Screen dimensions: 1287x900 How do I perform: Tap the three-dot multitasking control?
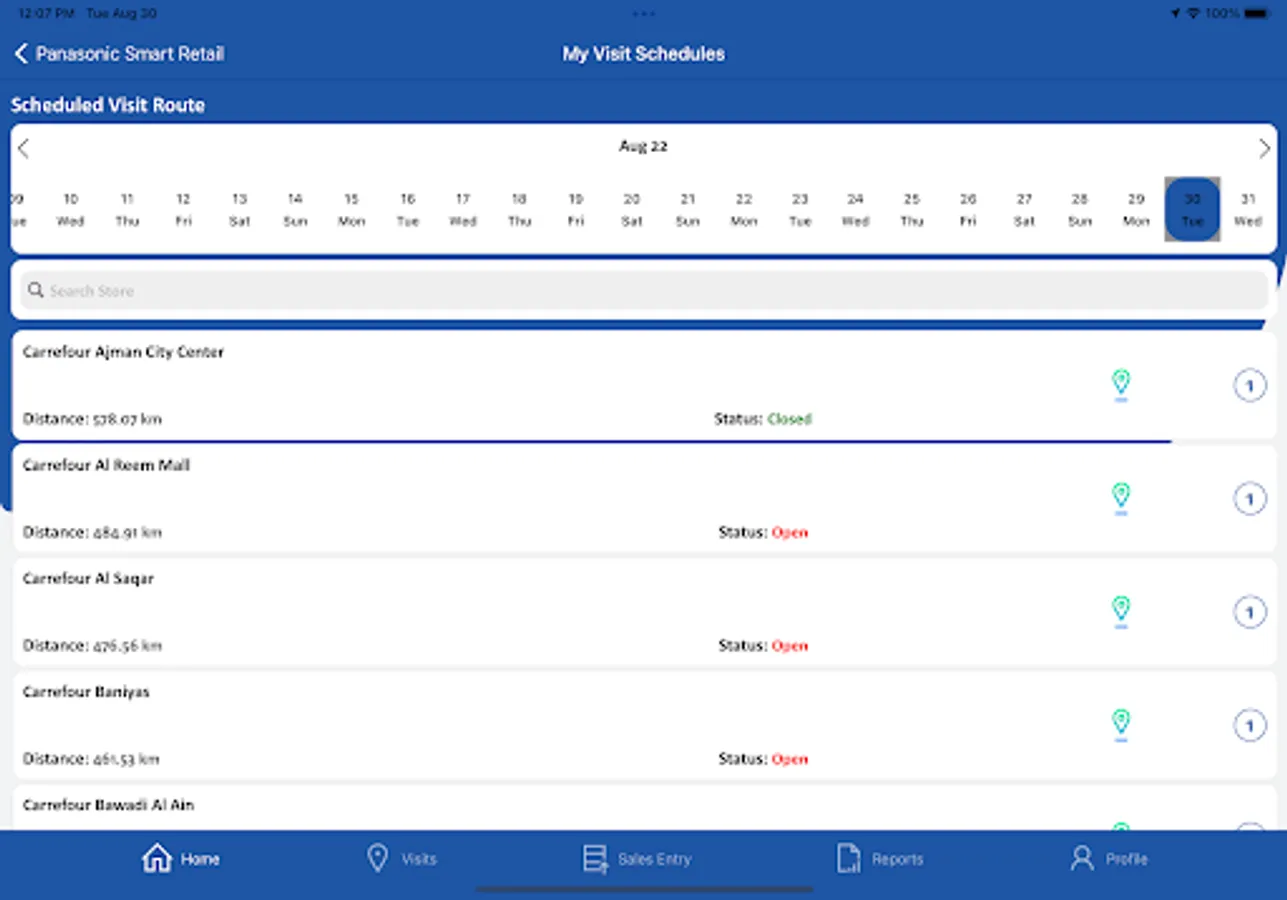[644, 14]
